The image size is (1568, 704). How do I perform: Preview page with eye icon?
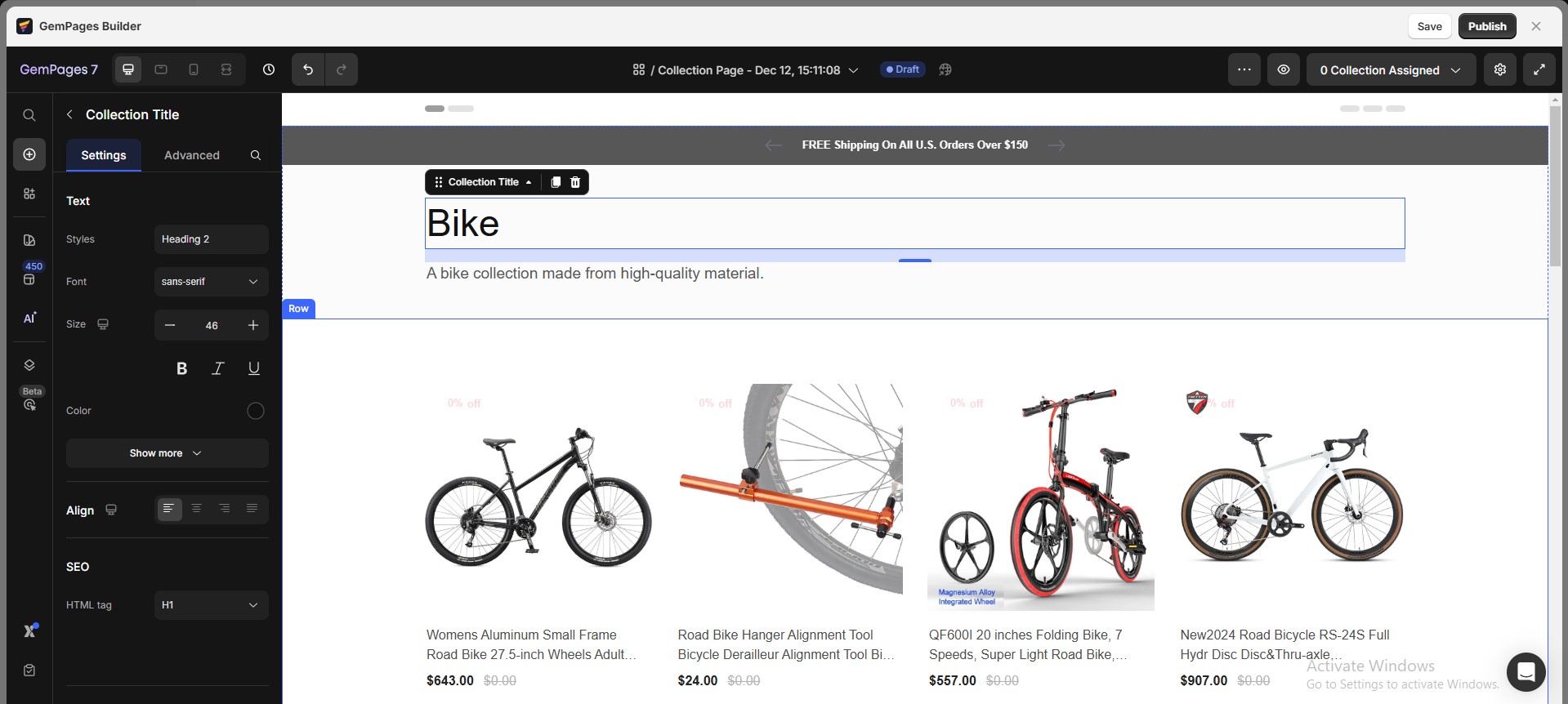point(1284,69)
